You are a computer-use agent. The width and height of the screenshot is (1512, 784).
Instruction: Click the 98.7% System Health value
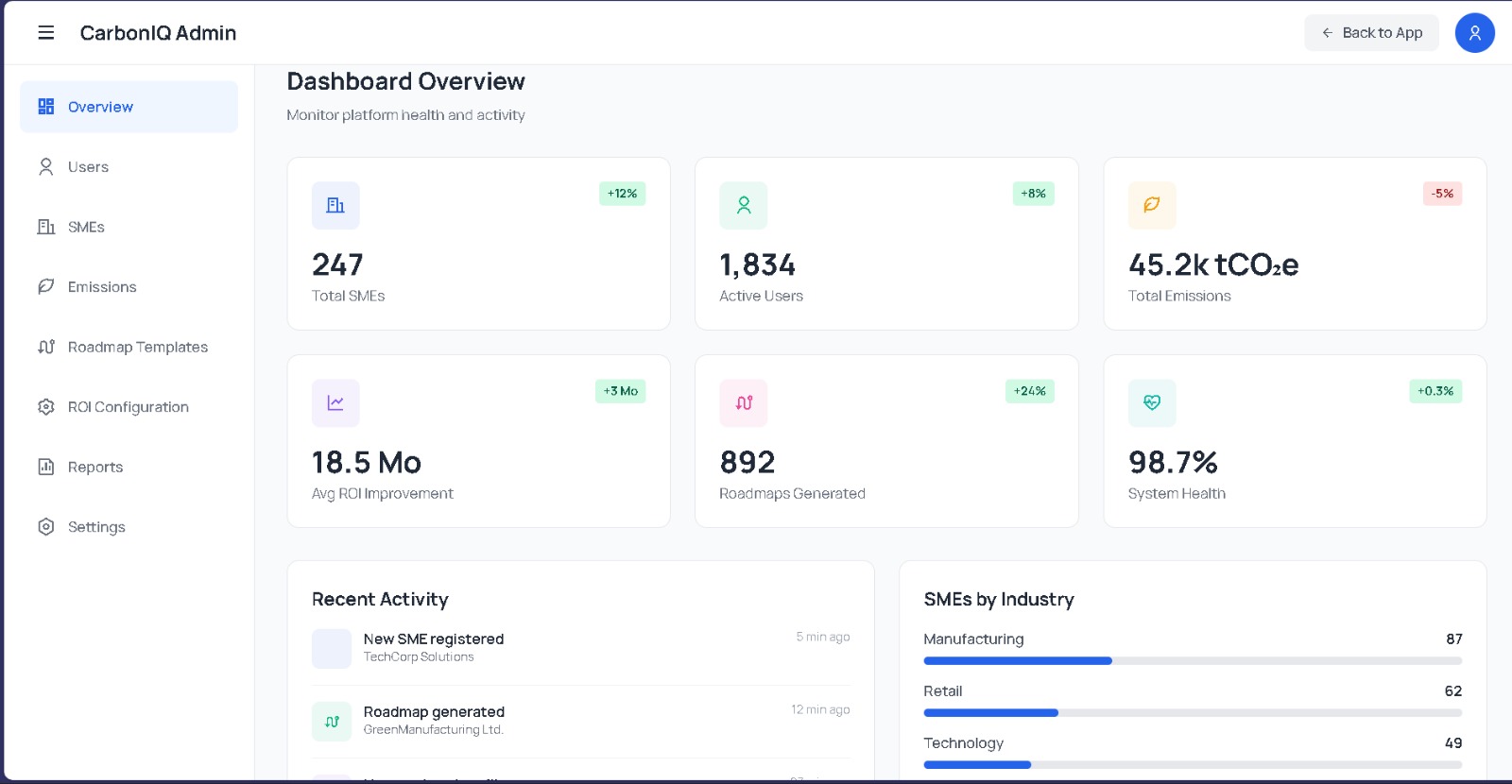pos(1173,463)
